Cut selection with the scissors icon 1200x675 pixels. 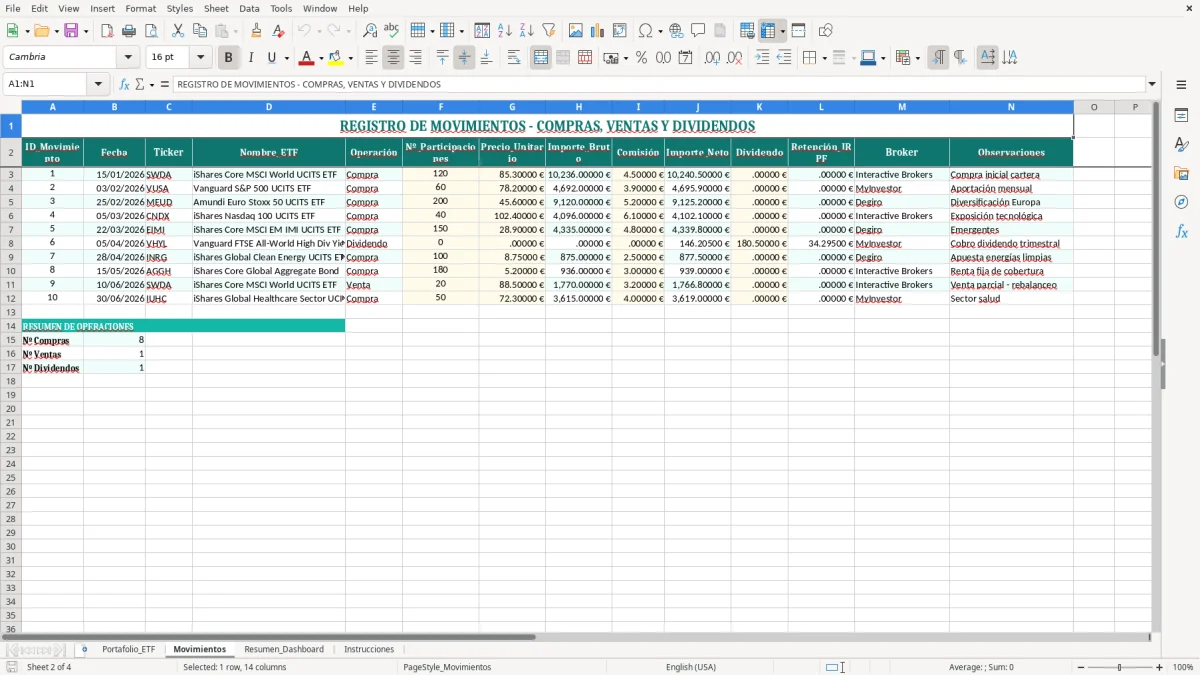177,31
